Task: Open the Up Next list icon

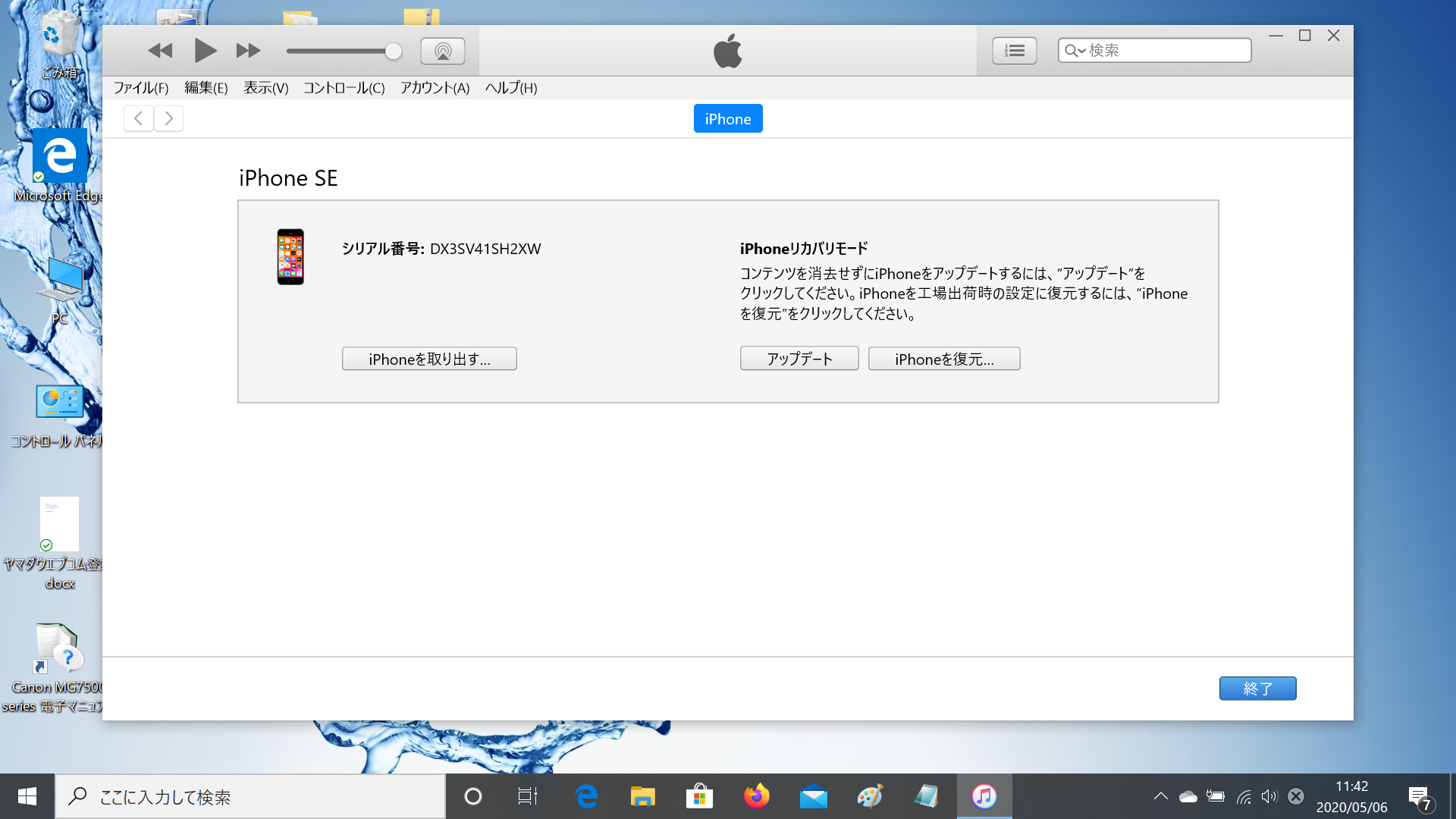Action: pos(1014,51)
